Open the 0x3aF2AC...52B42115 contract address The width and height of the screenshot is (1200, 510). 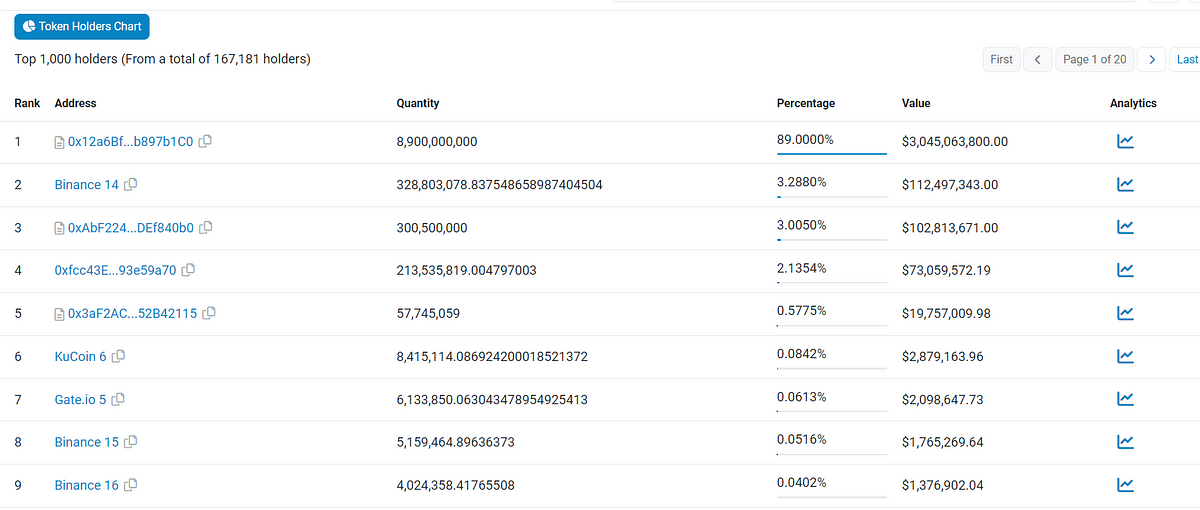[132, 314]
